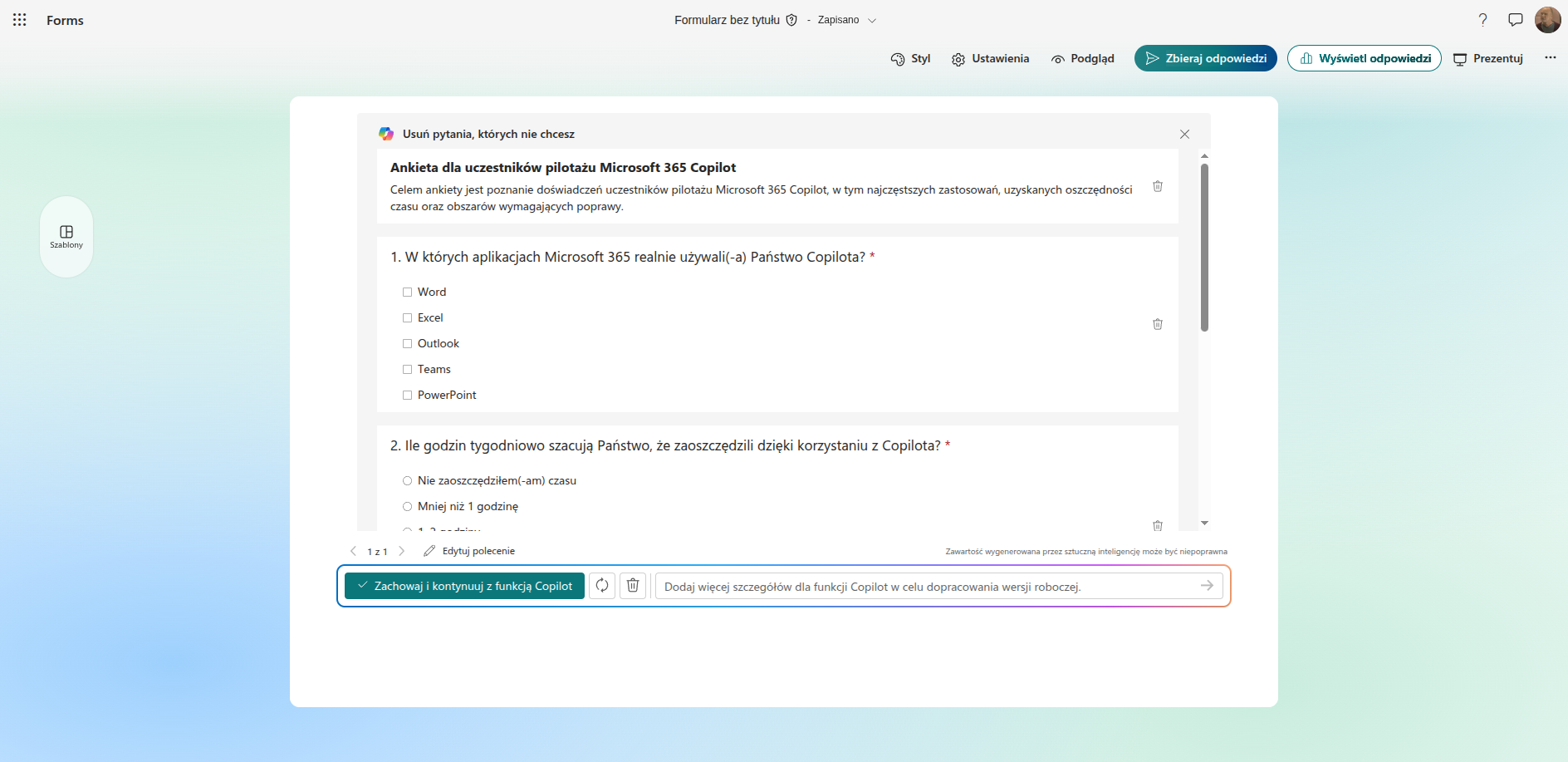This screenshot has width=1568, height=762.
Task: Click the Copilot logo icon
Action: click(x=386, y=134)
